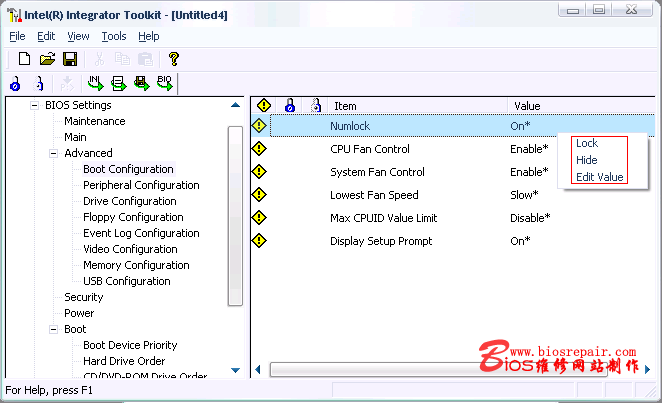Save using the floppy disk icon
The height and width of the screenshot is (403, 662).
tap(70, 59)
